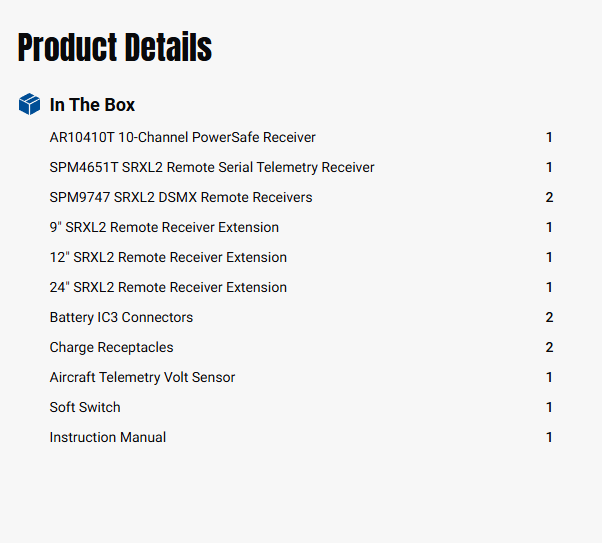Click quantity next to Battery IC3 Connectors

click(x=549, y=317)
